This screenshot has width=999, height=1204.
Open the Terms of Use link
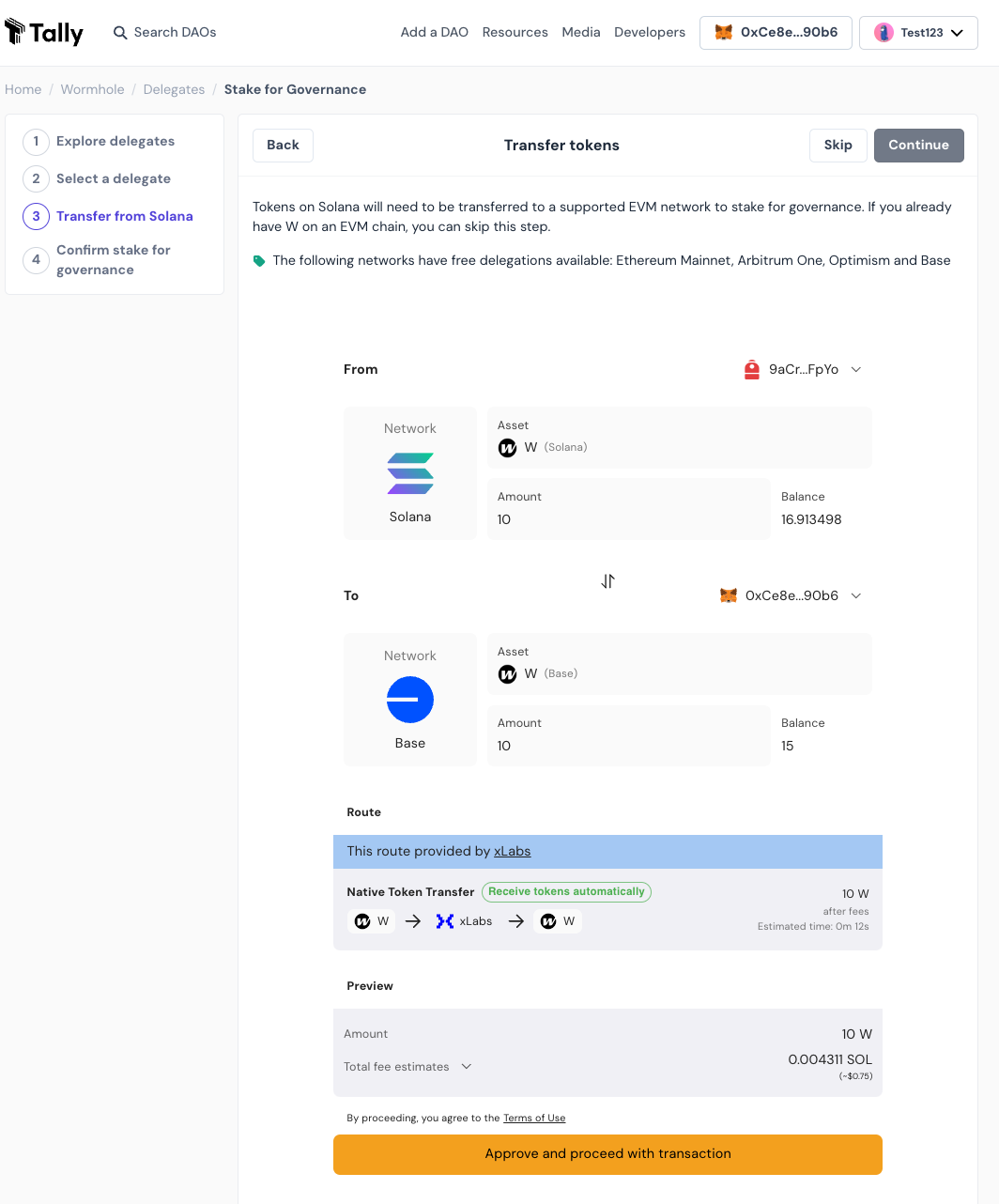tap(534, 1118)
